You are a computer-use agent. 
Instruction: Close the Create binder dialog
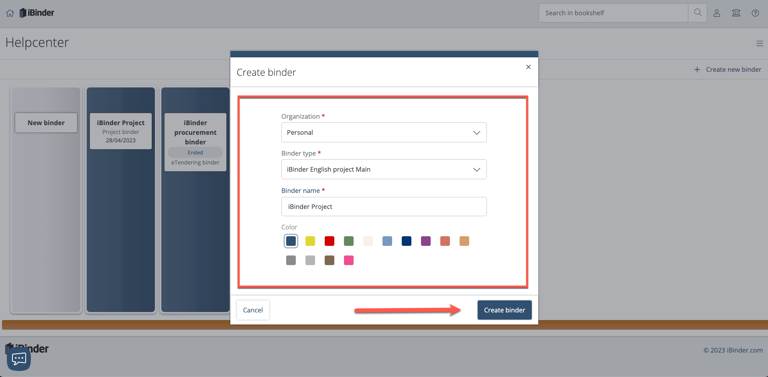pos(528,67)
